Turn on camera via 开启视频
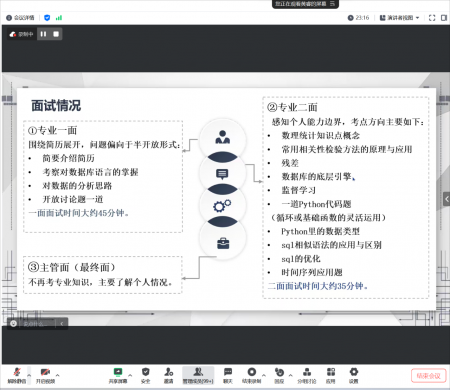The image size is (450, 390). coord(45,375)
